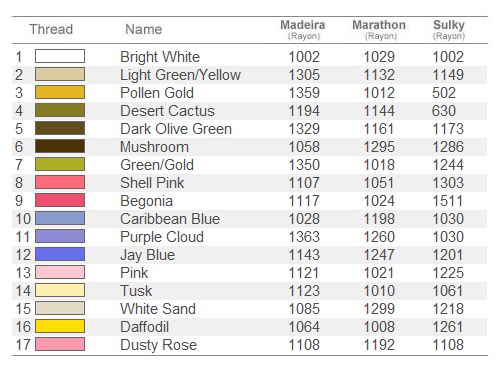This screenshot has width=500, height=366.
Task: Click the Begonia thread name
Action: pyautogui.click(x=146, y=201)
